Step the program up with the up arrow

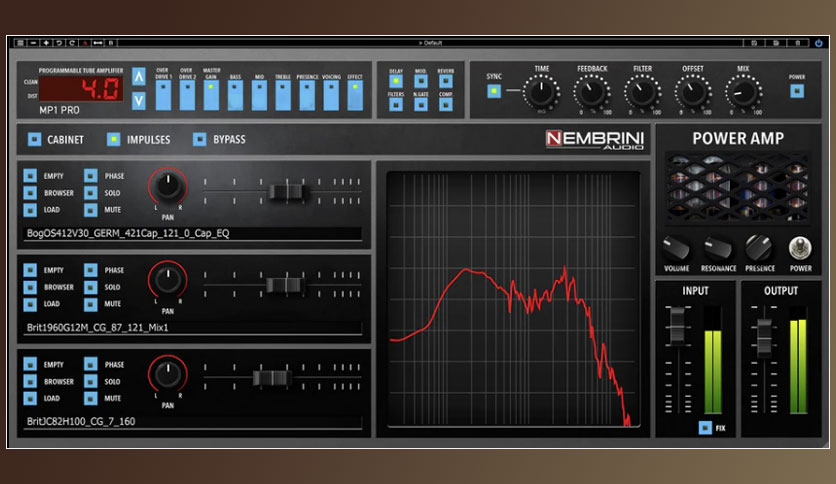click(x=139, y=77)
